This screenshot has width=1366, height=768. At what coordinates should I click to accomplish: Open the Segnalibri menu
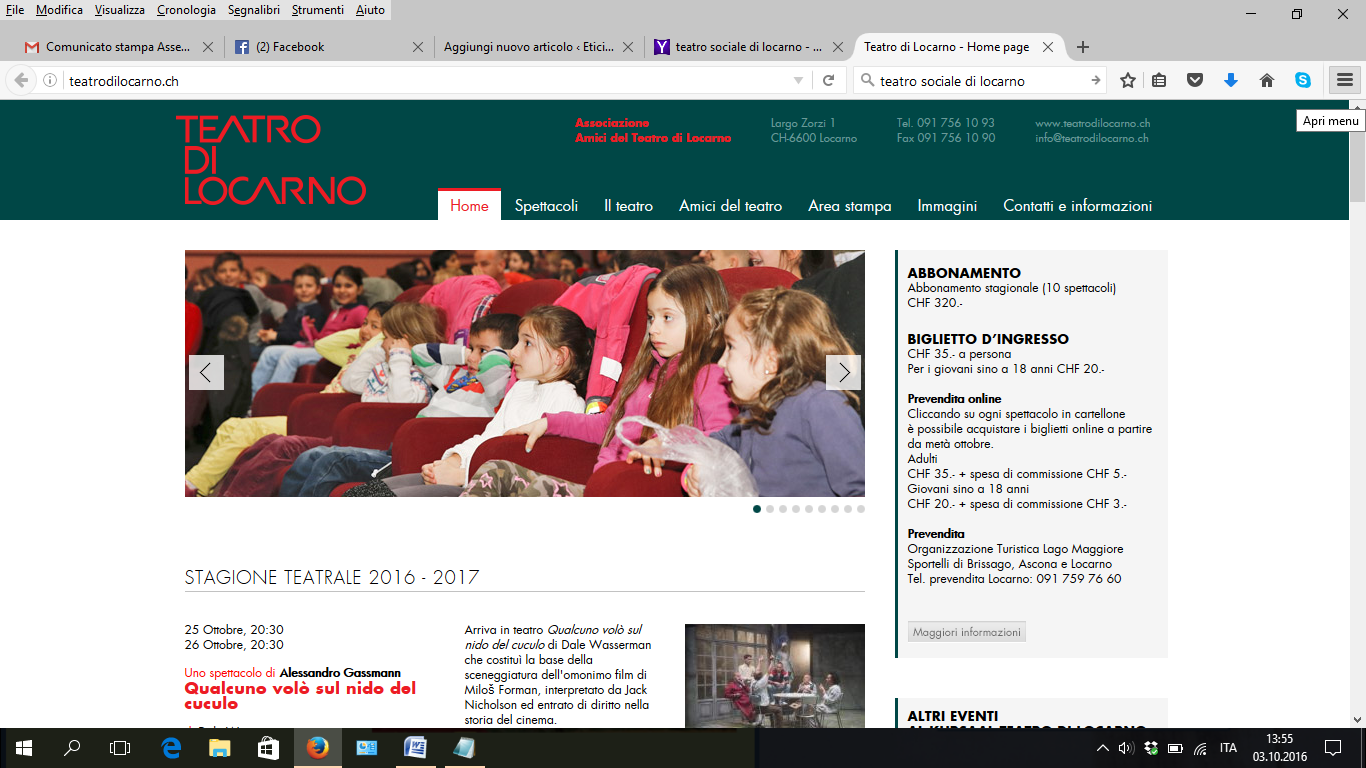coord(253,10)
